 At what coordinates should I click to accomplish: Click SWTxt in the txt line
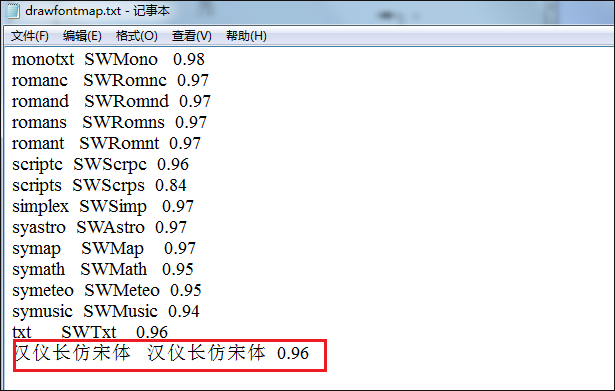(x=89, y=333)
